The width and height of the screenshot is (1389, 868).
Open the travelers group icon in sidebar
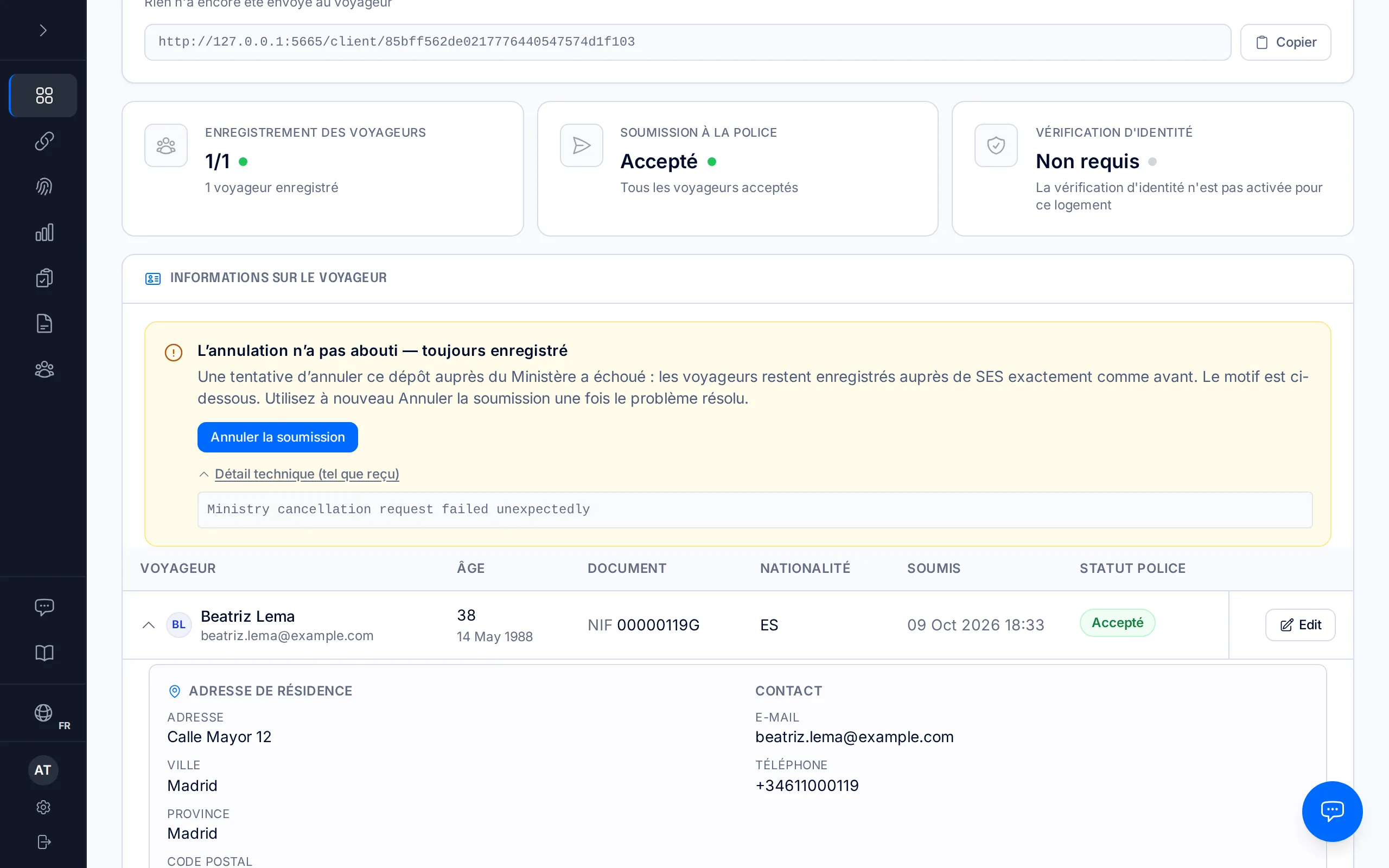[43, 369]
